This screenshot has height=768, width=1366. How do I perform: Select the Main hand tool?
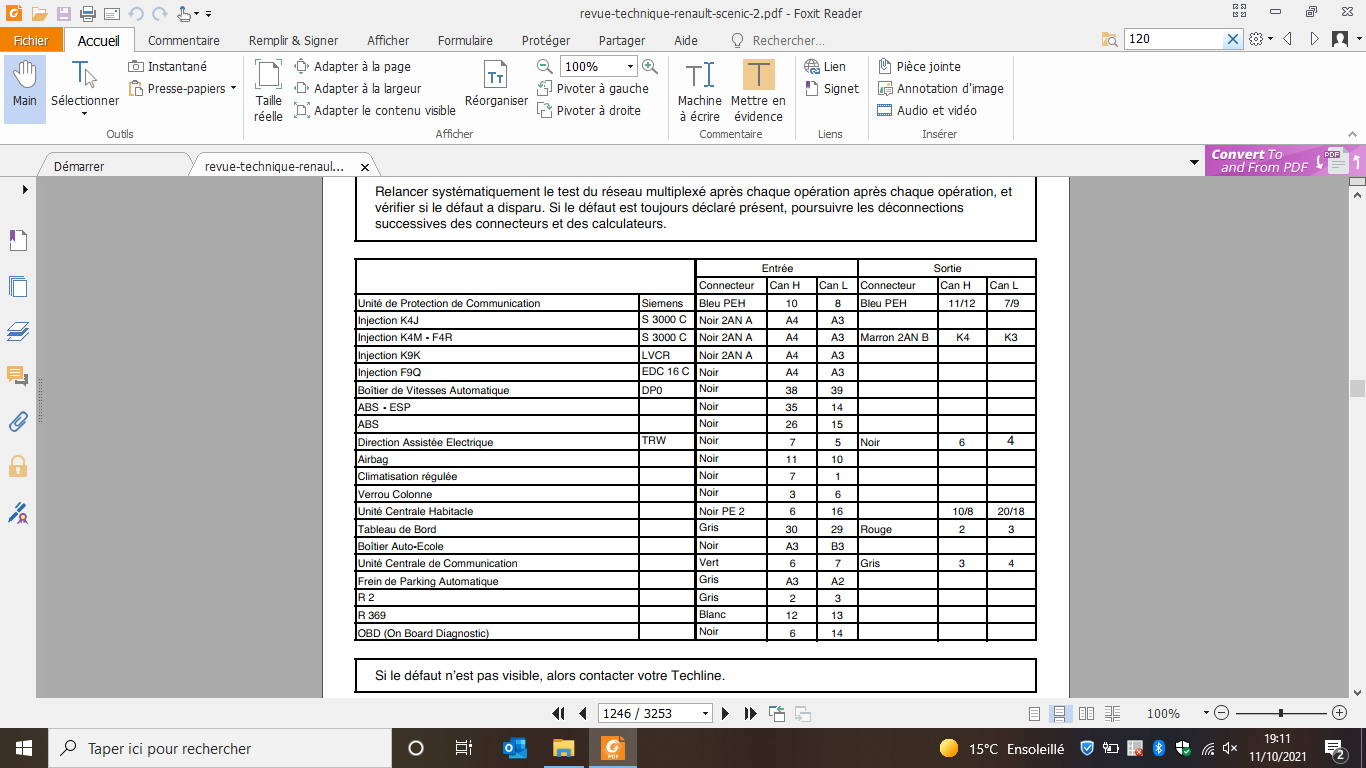click(25, 88)
